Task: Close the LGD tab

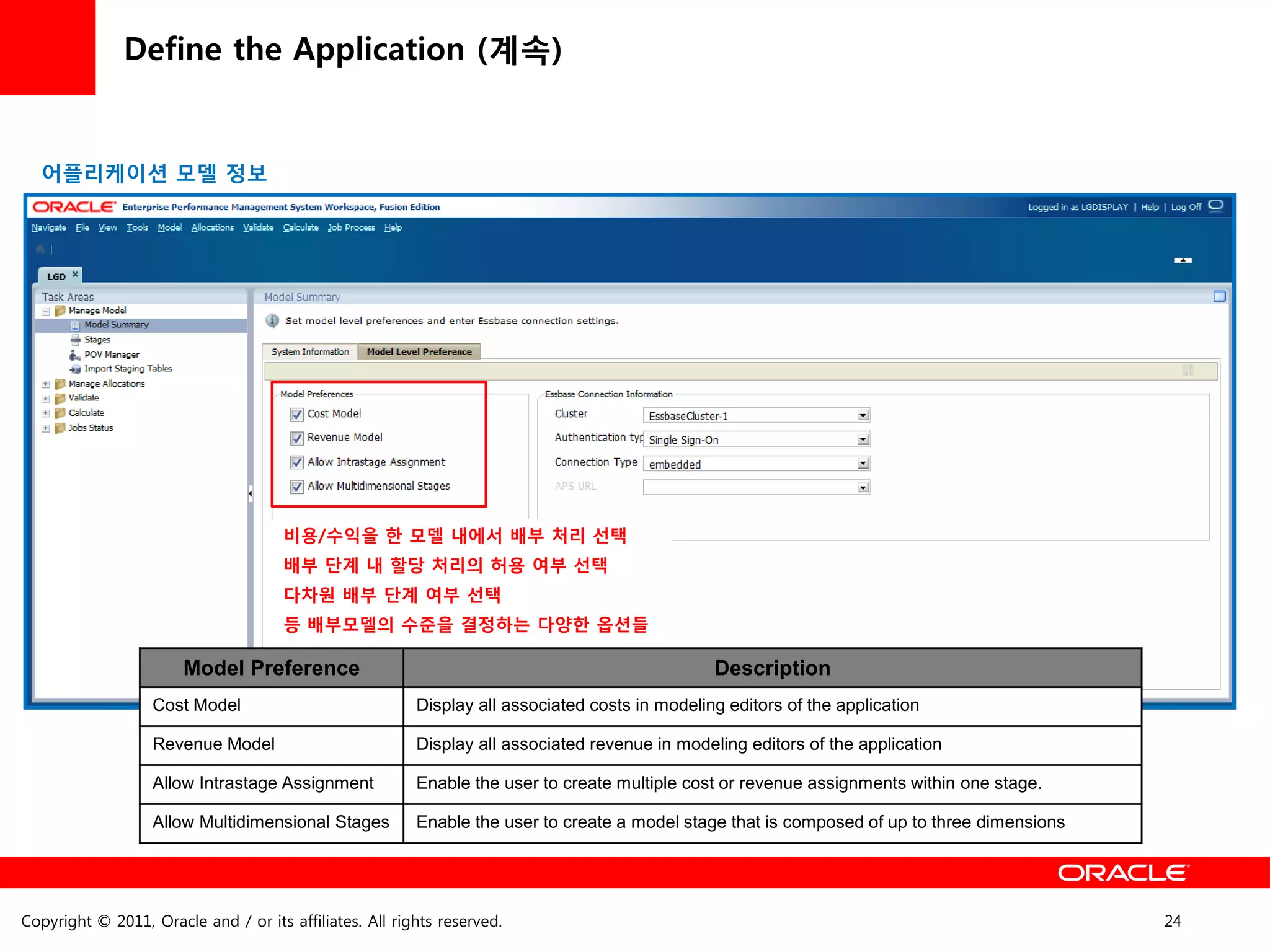Action: 76,274
